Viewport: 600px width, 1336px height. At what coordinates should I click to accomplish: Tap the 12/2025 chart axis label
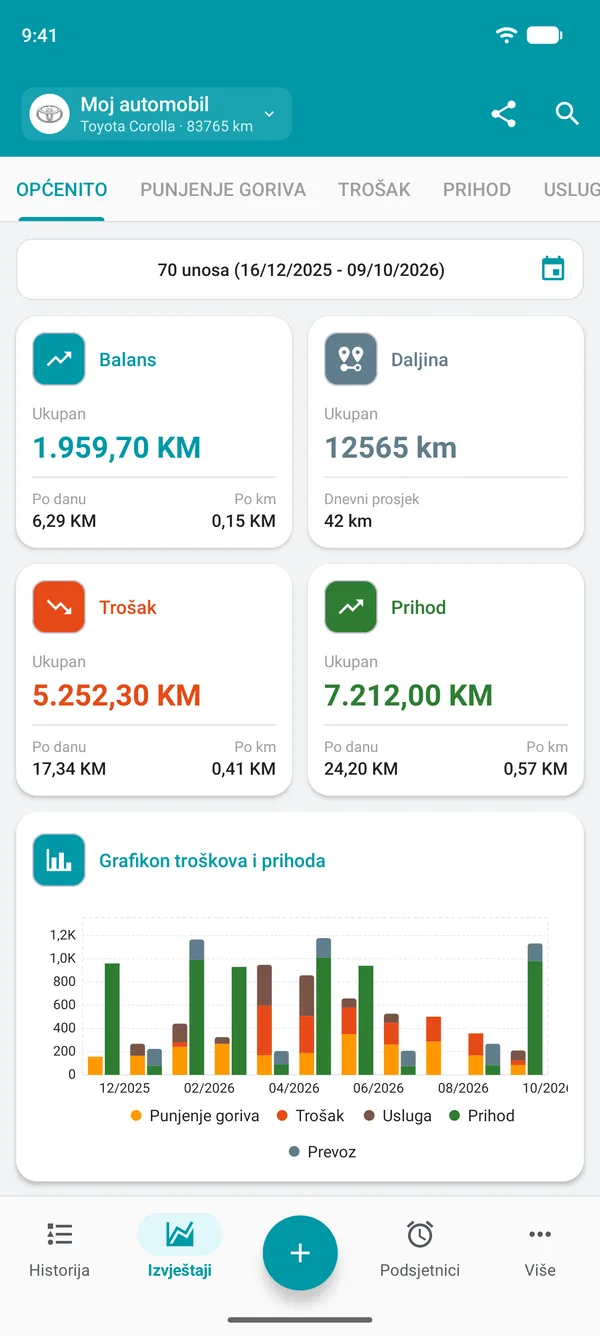(125, 1088)
